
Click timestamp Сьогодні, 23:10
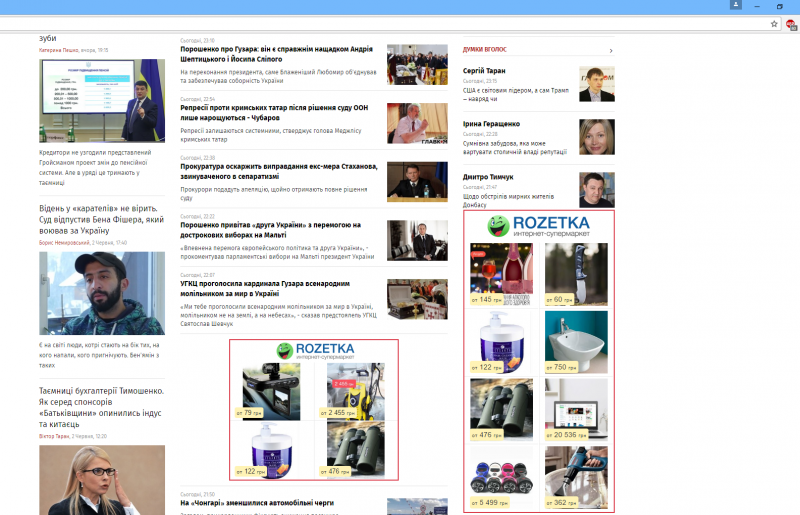point(197,40)
